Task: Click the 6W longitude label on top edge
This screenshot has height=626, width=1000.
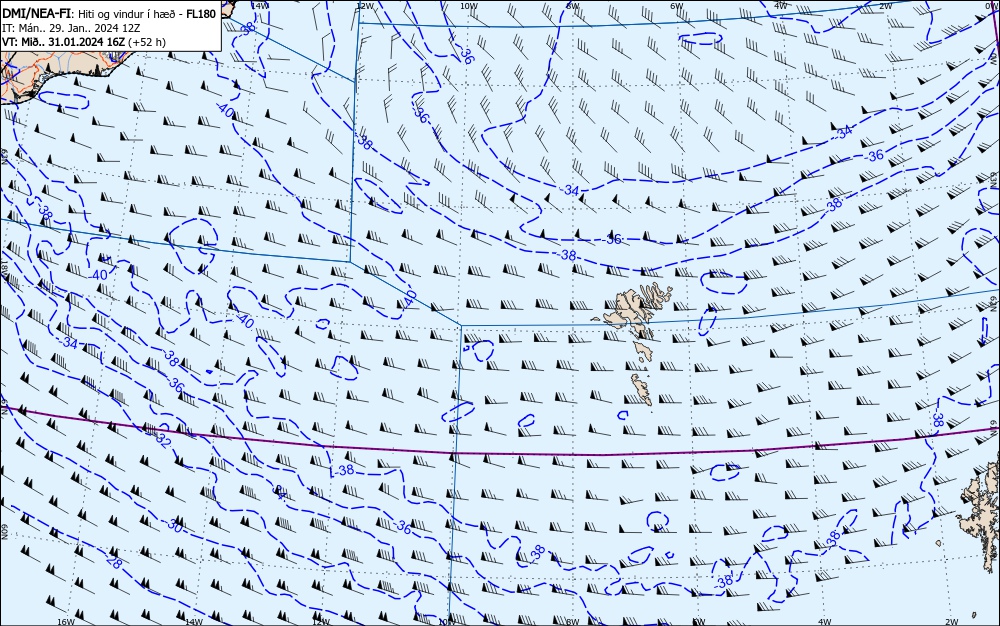Action: [677, 5]
